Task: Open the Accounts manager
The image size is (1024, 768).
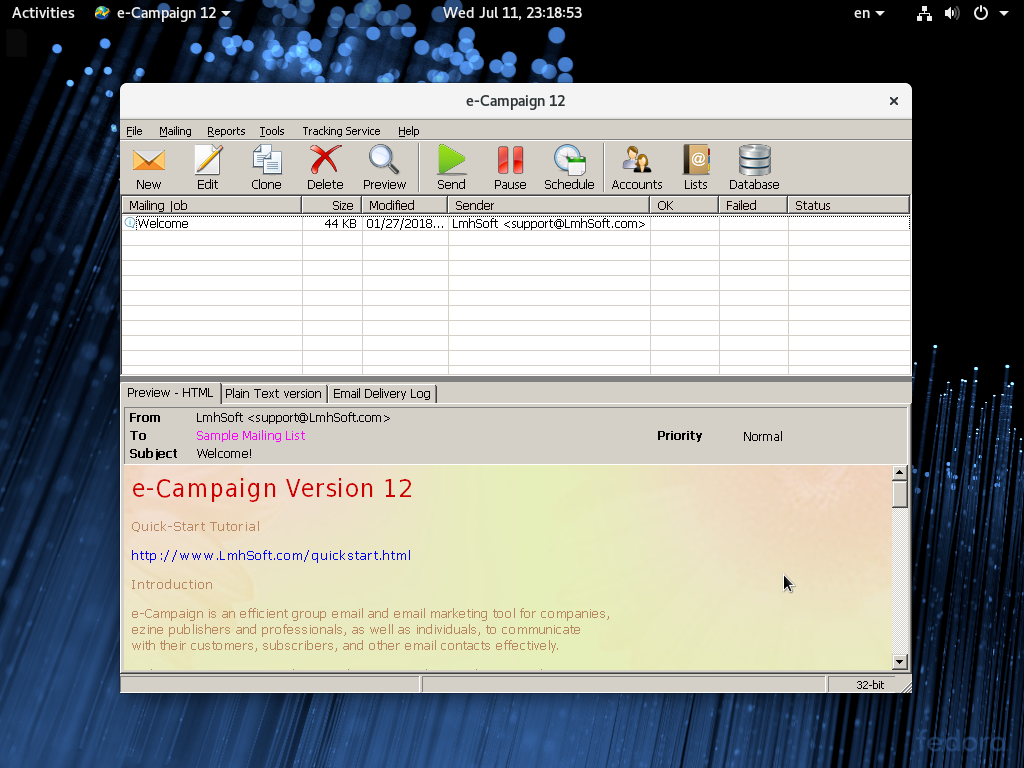Action: point(637,167)
